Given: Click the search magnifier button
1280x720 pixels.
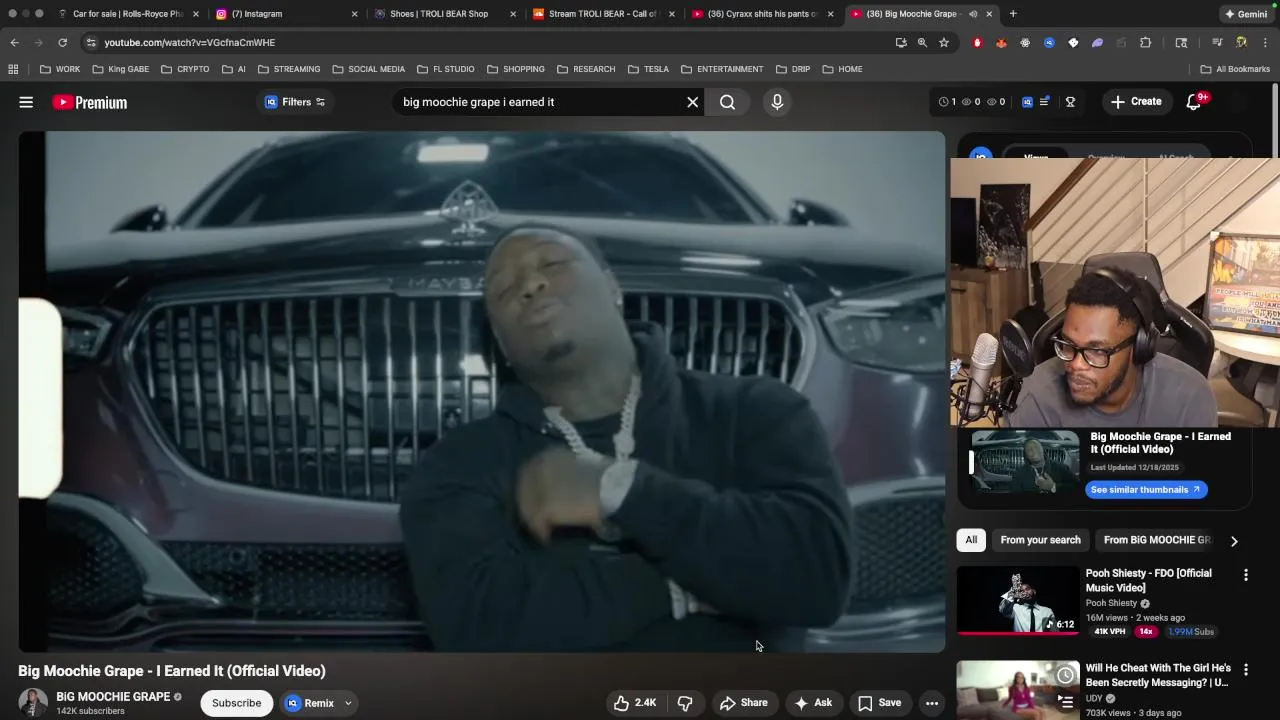Looking at the screenshot, I should coord(727,102).
